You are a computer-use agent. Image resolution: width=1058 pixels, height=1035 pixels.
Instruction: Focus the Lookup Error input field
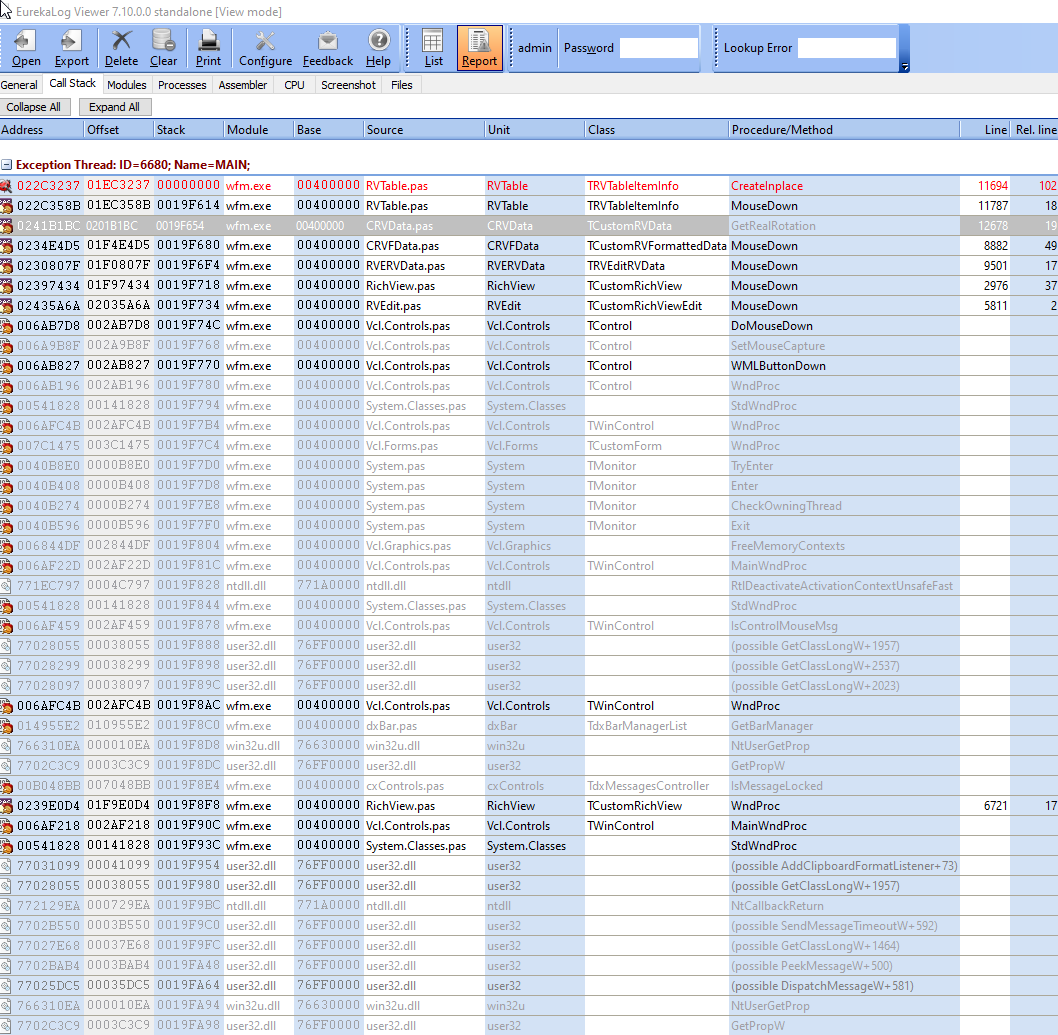[847, 48]
